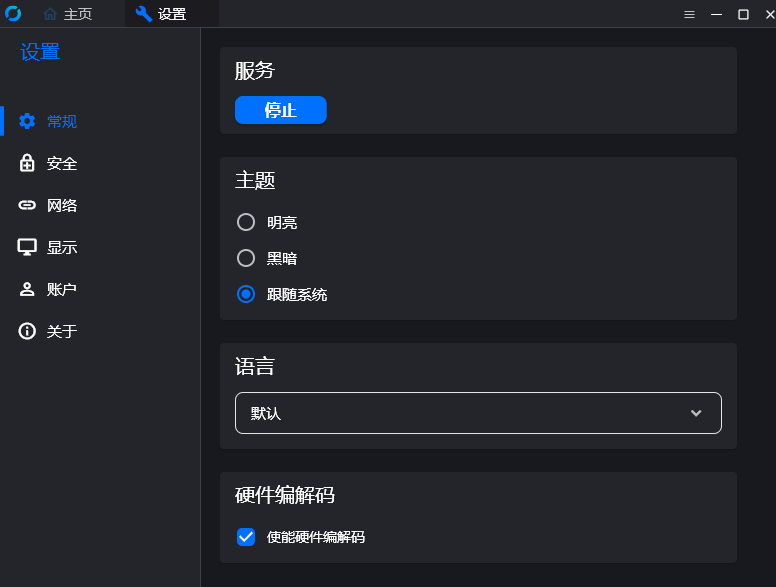The image size is (776, 587).
Task: Select the 设置 tab with wrench
Action: point(161,14)
